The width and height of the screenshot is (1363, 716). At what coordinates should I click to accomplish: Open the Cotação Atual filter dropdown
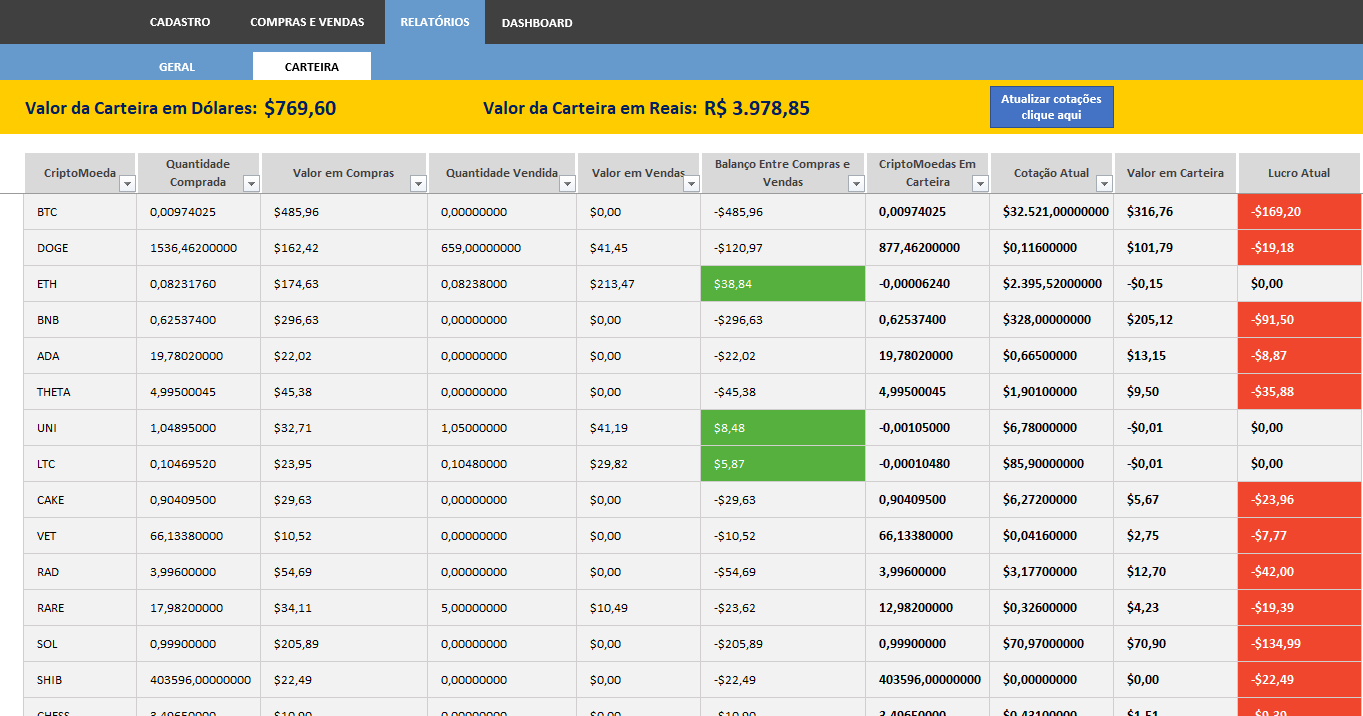(x=1104, y=184)
